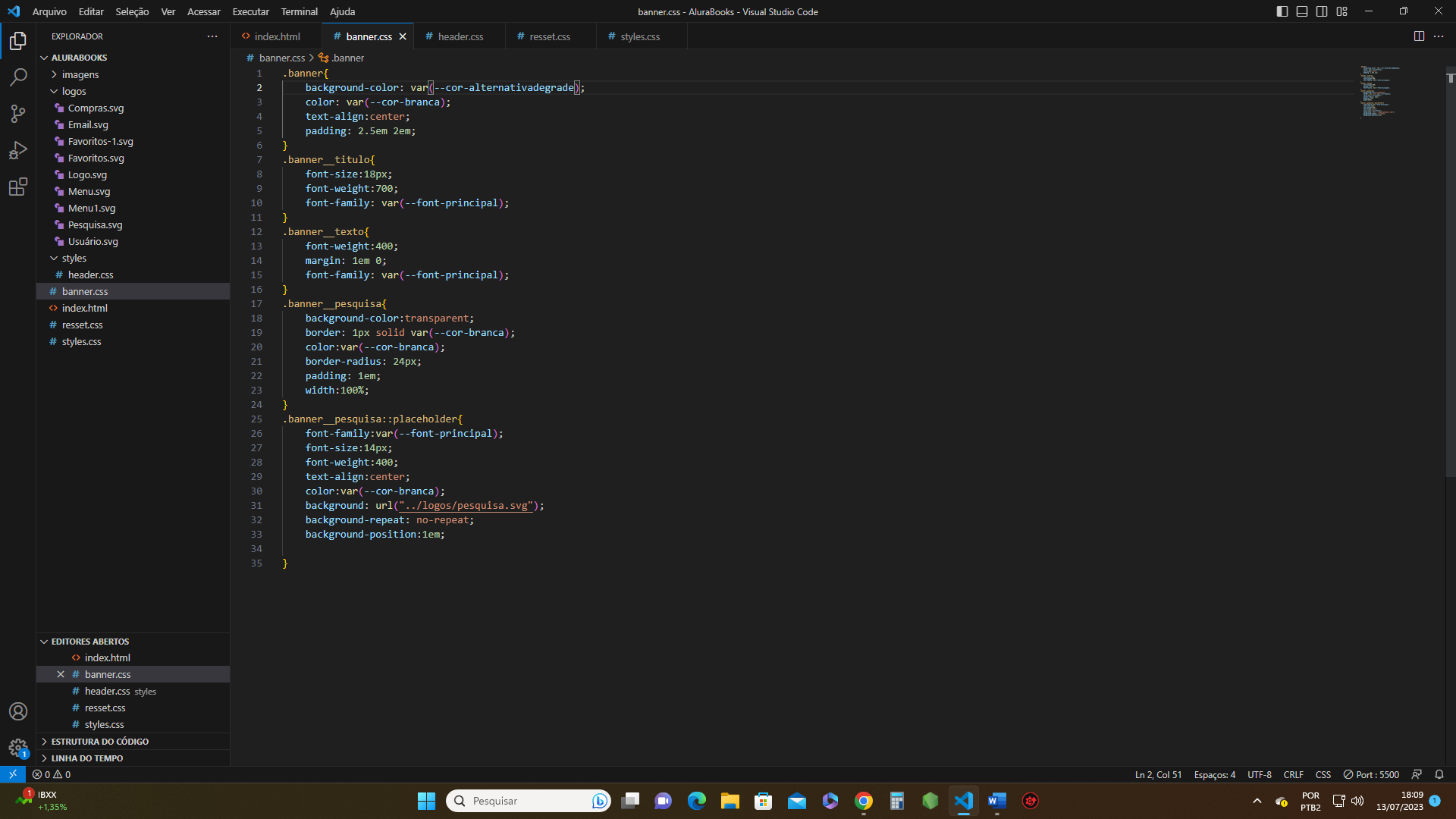Change line endings via CRLF indicator
1456x819 pixels.
click(1294, 774)
